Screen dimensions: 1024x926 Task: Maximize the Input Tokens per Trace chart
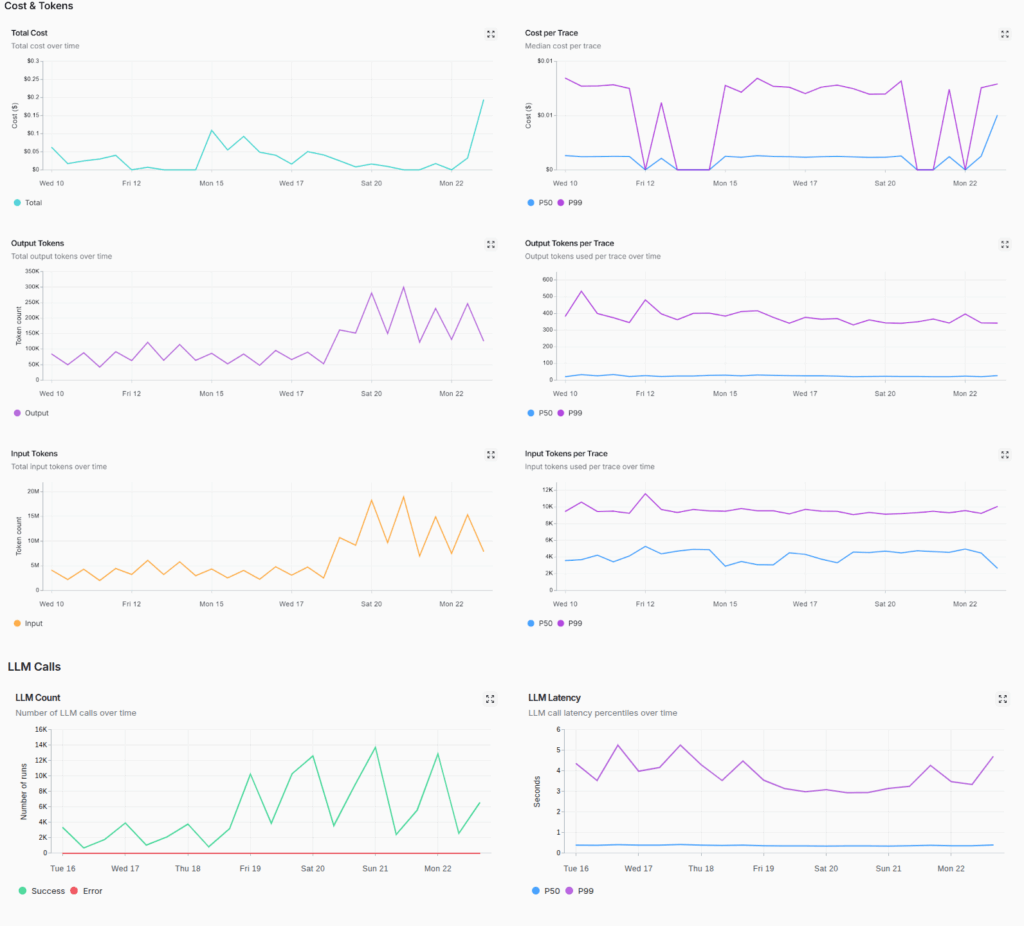point(1005,454)
